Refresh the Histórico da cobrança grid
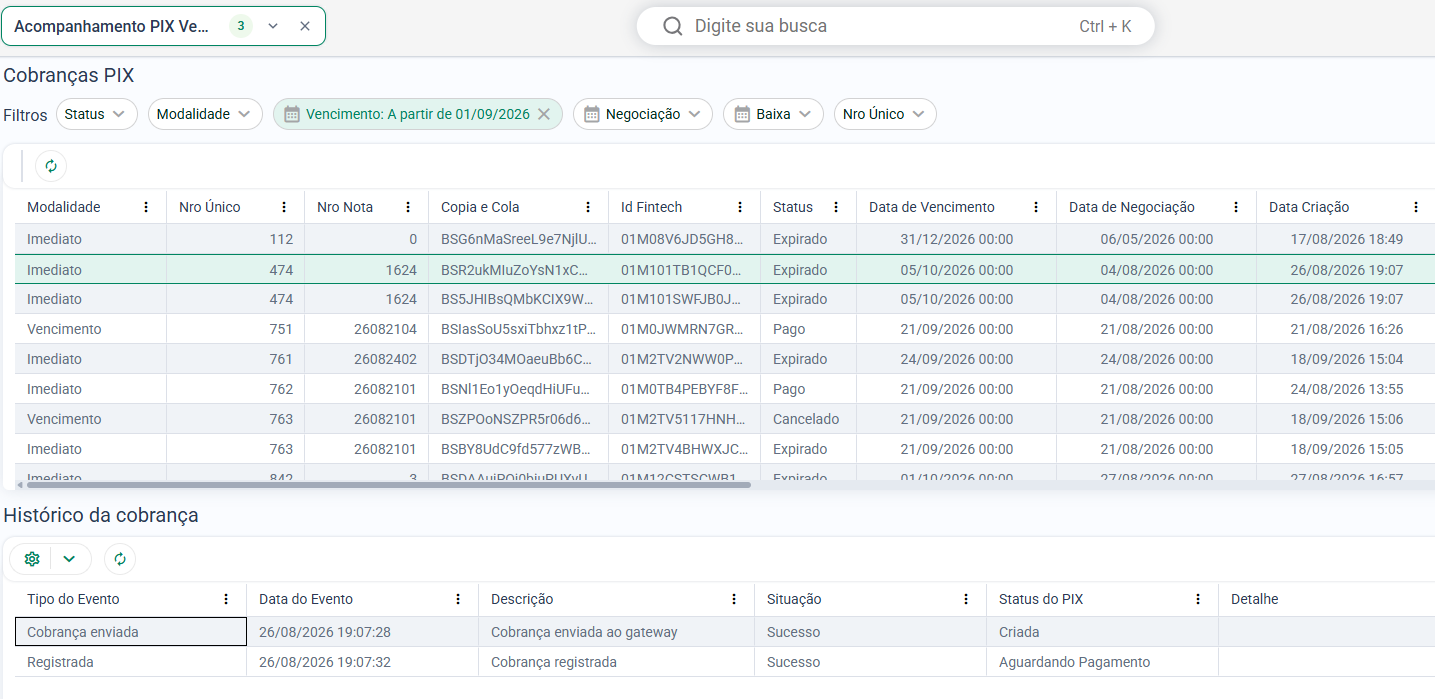This screenshot has width=1435, height=699. click(x=120, y=559)
